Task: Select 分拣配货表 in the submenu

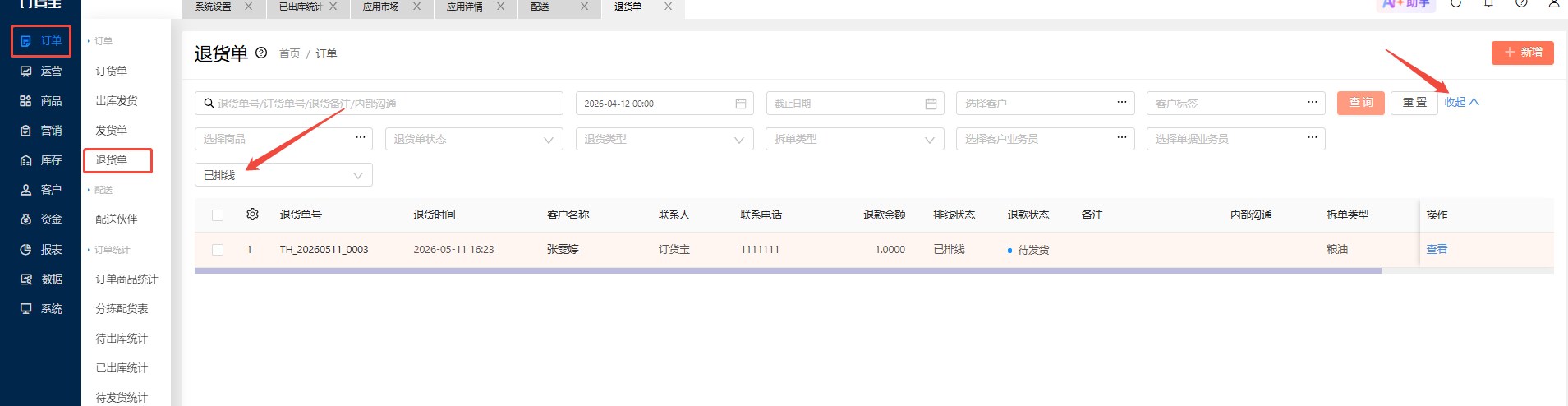Action: click(x=122, y=309)
